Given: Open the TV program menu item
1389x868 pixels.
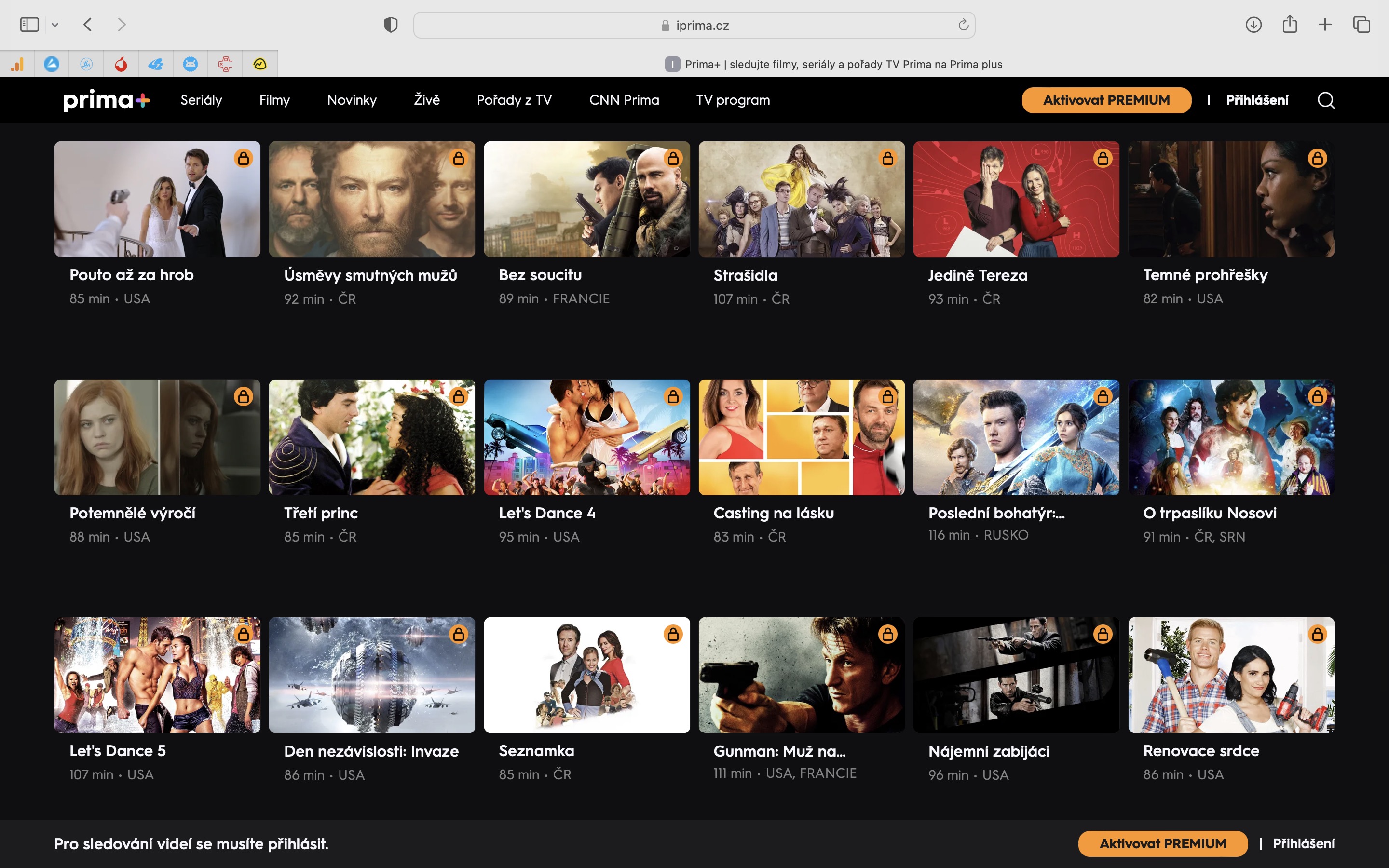Looking at the screenshot, I should [x=733, y=100].
